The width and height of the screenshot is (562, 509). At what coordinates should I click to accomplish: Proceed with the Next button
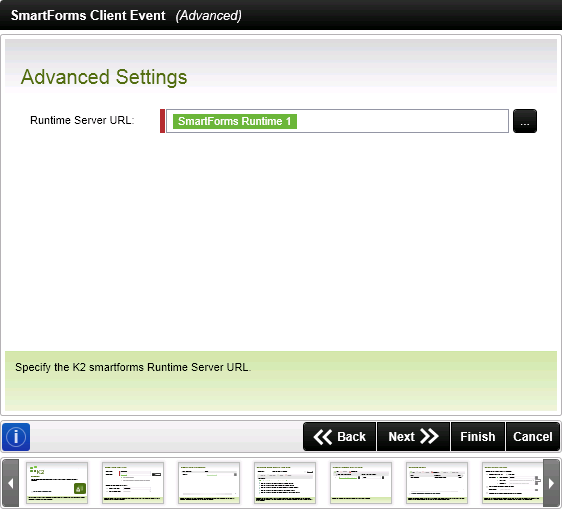click(413, 437)
